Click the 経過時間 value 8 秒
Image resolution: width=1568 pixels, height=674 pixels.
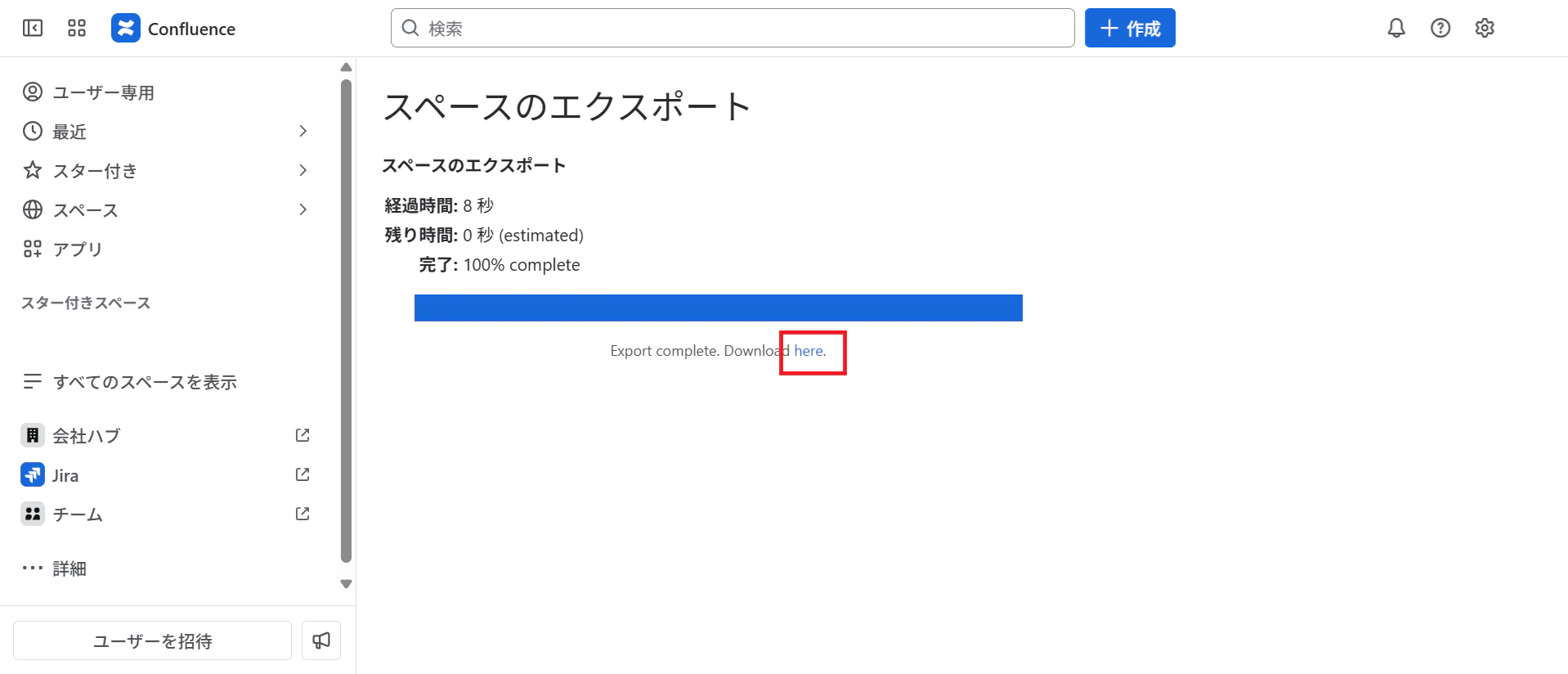(478, 205)
